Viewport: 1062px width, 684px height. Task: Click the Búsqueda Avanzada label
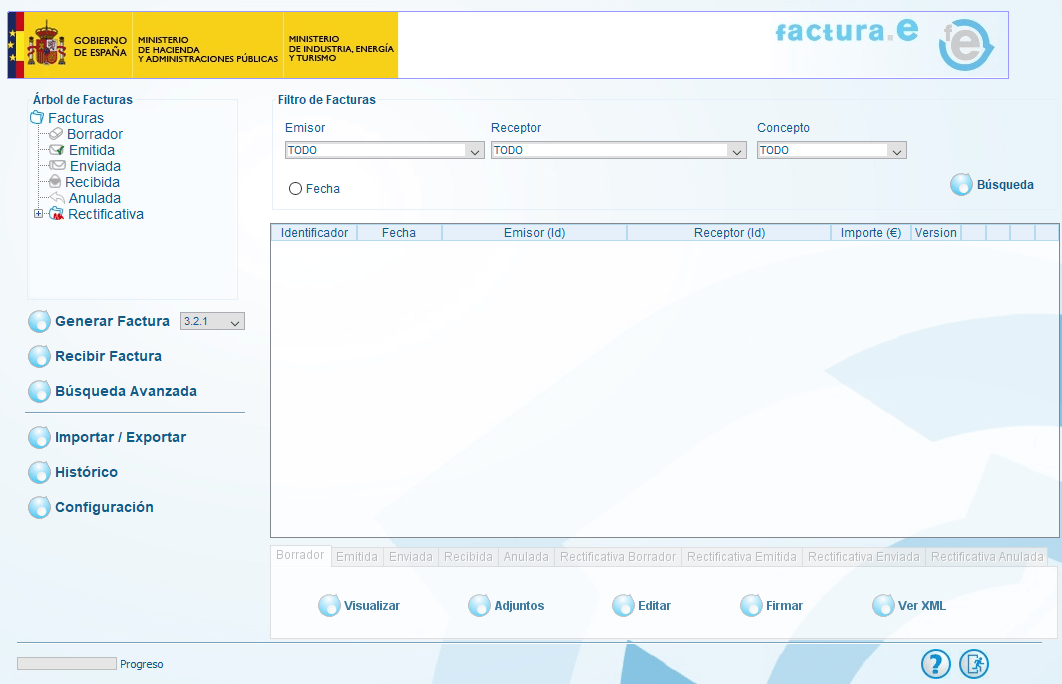pos(126,391)
